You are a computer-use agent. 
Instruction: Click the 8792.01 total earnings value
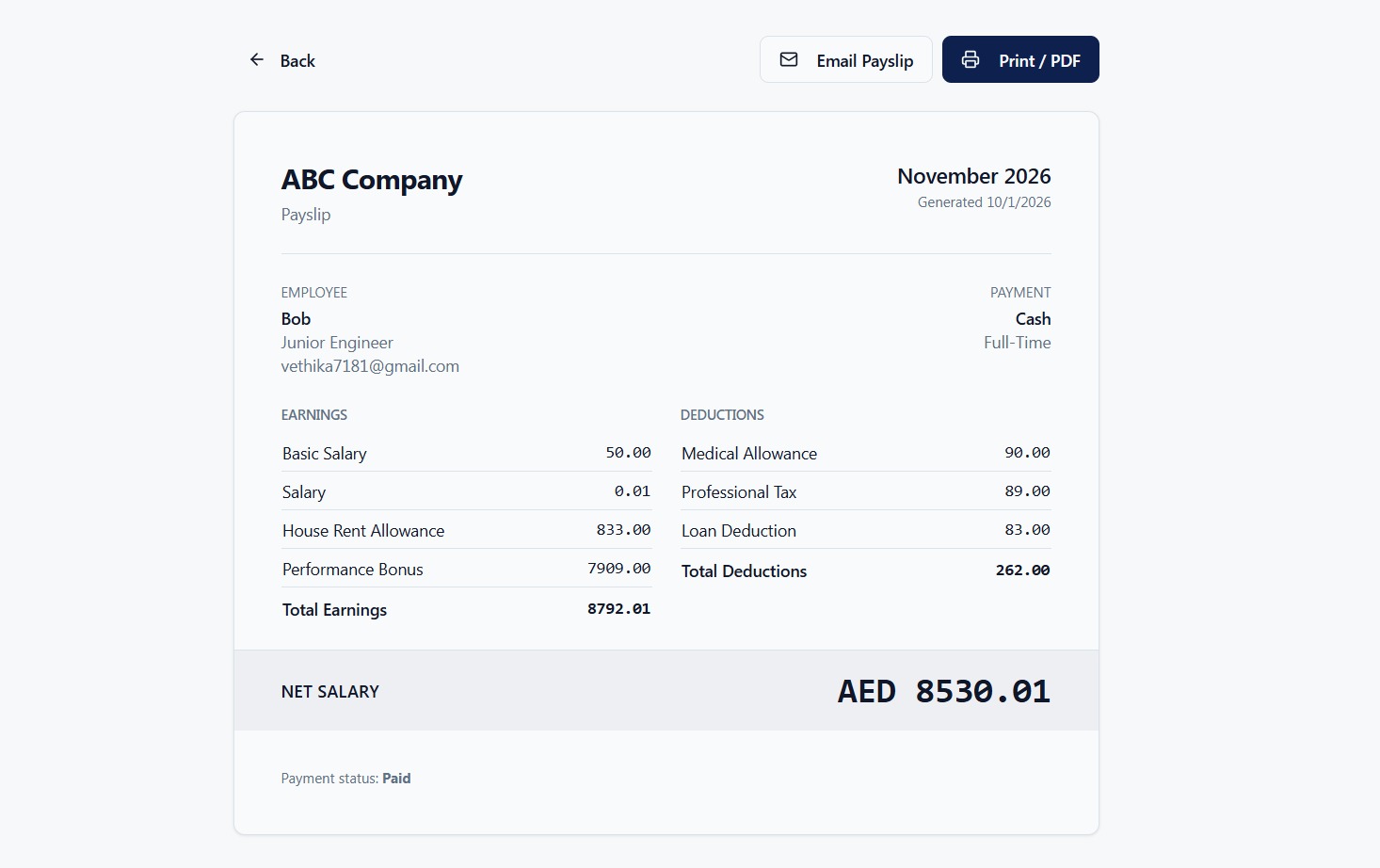pos(619,609)
